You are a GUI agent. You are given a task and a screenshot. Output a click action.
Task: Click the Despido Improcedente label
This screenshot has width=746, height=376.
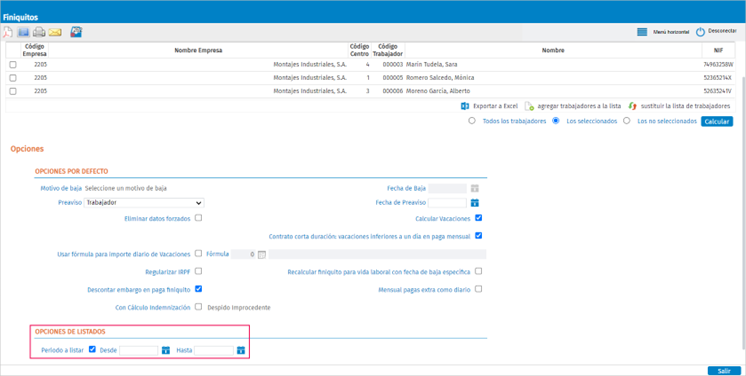239,308
